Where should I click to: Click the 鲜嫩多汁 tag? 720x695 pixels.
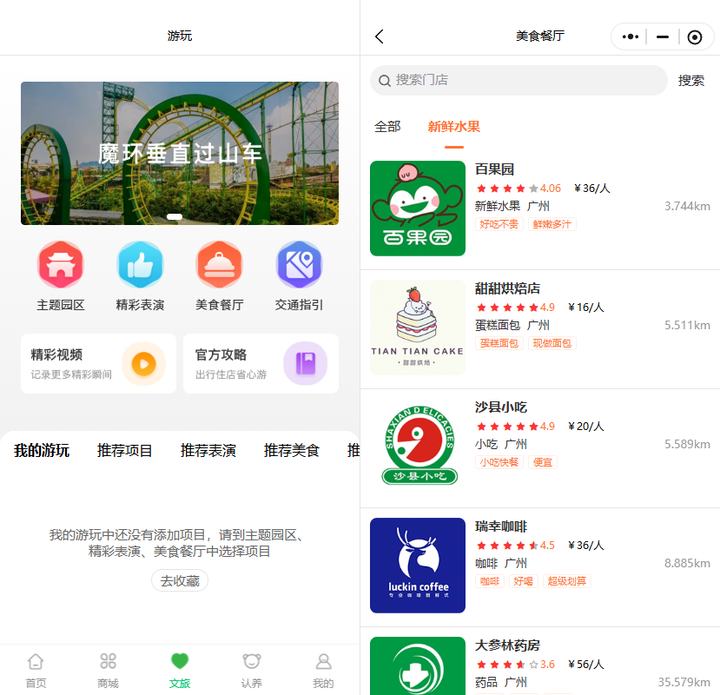(x=552, y=224)
